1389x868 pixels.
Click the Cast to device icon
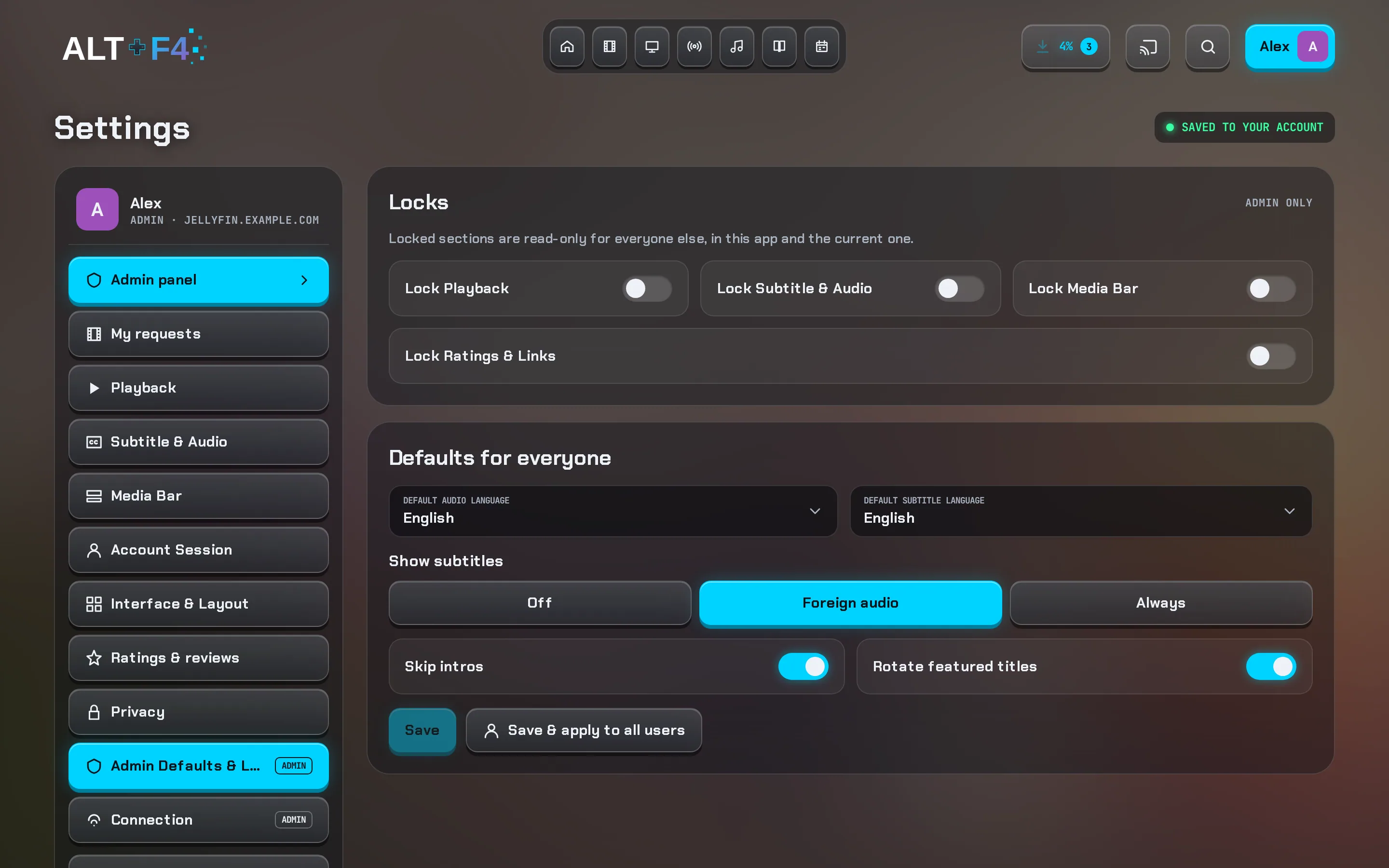point(1147,46)
